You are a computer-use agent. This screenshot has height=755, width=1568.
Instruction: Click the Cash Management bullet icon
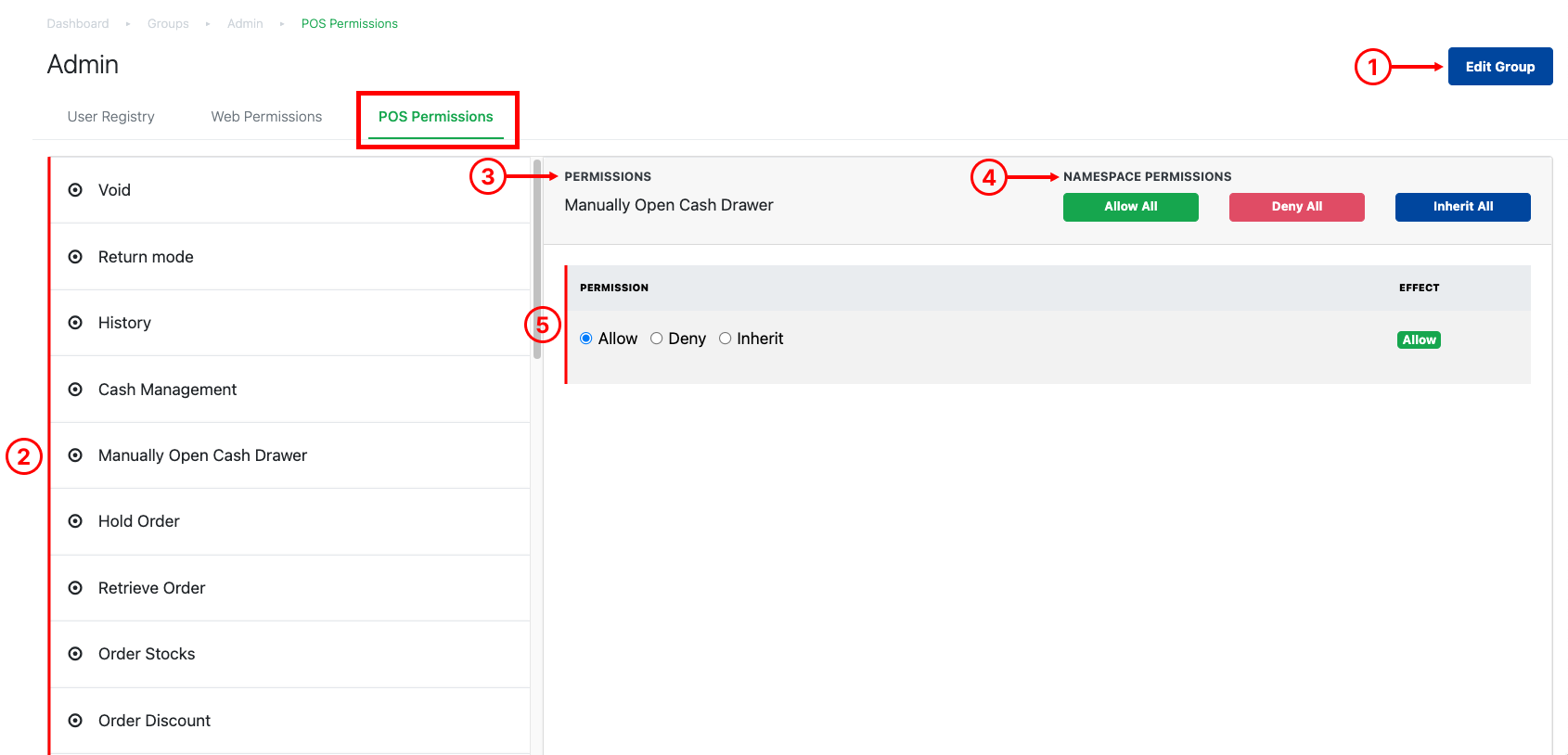coord(75,390)
